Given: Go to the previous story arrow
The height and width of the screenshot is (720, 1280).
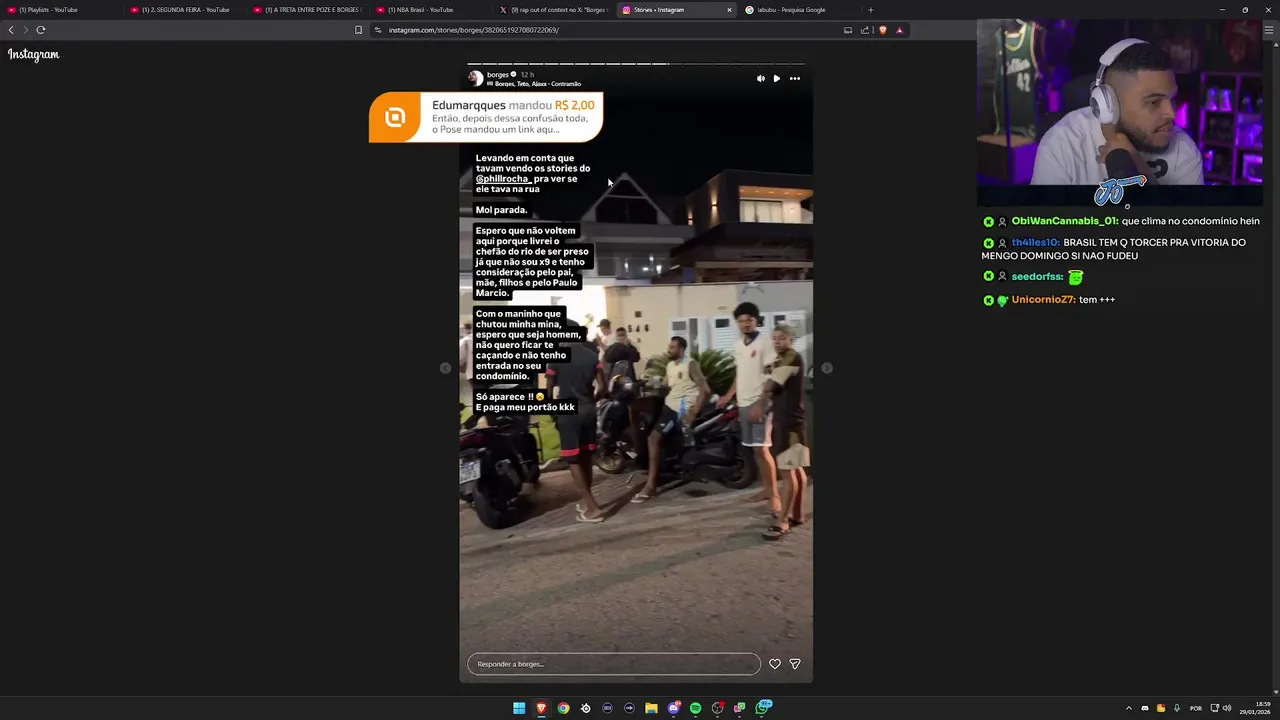Looking at the screenshot, I should (x=445, y=368).
